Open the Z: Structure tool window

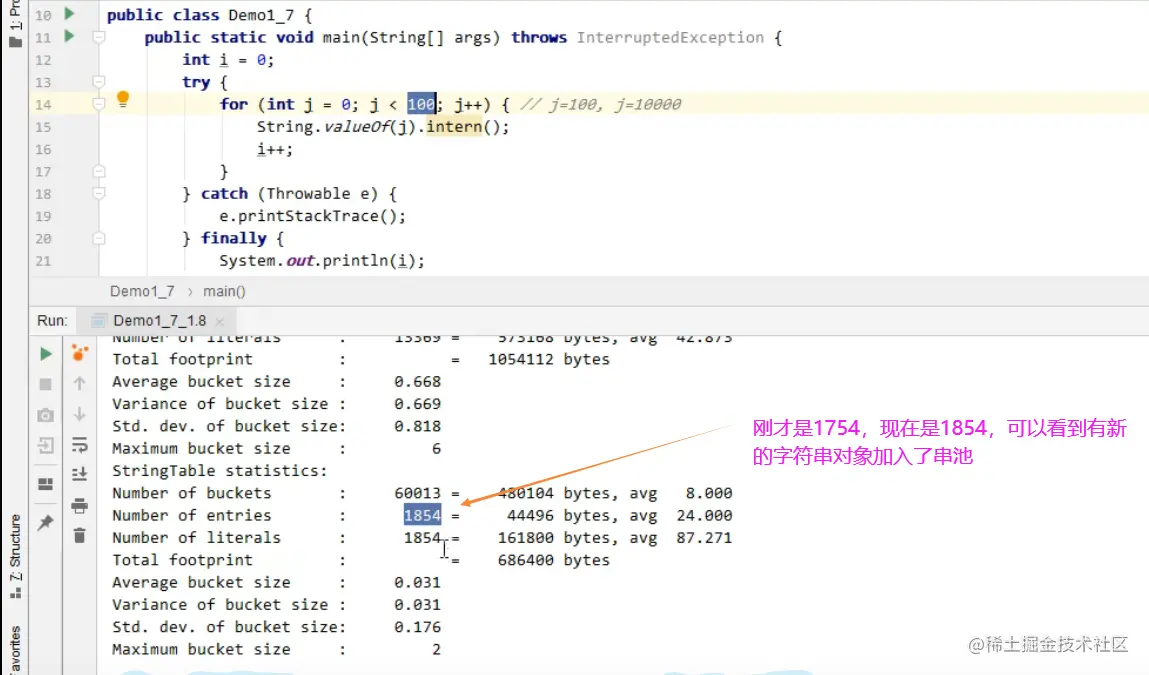pos(15,556)
